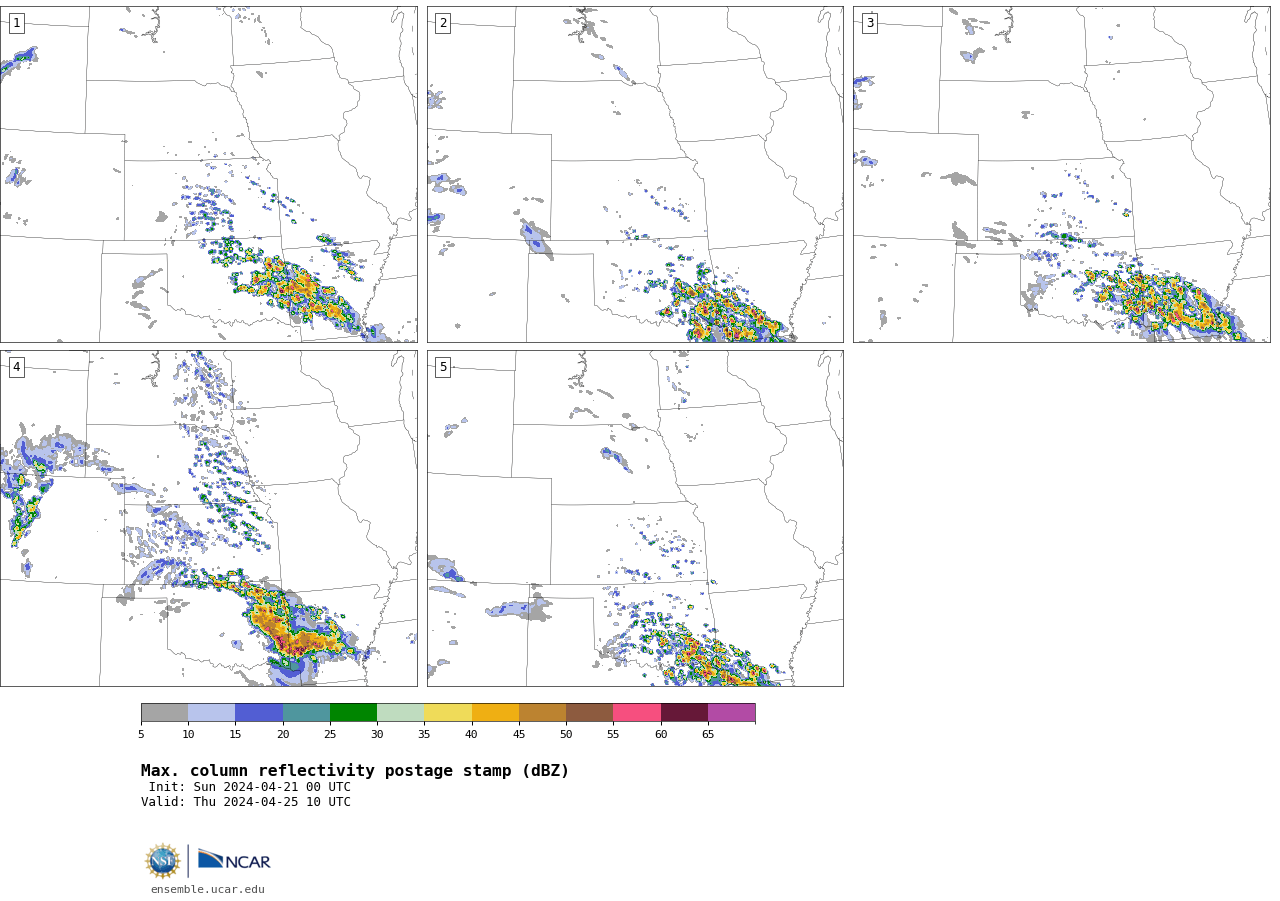
Task: Click the NSF logo icon
Action: click(163, 861)
